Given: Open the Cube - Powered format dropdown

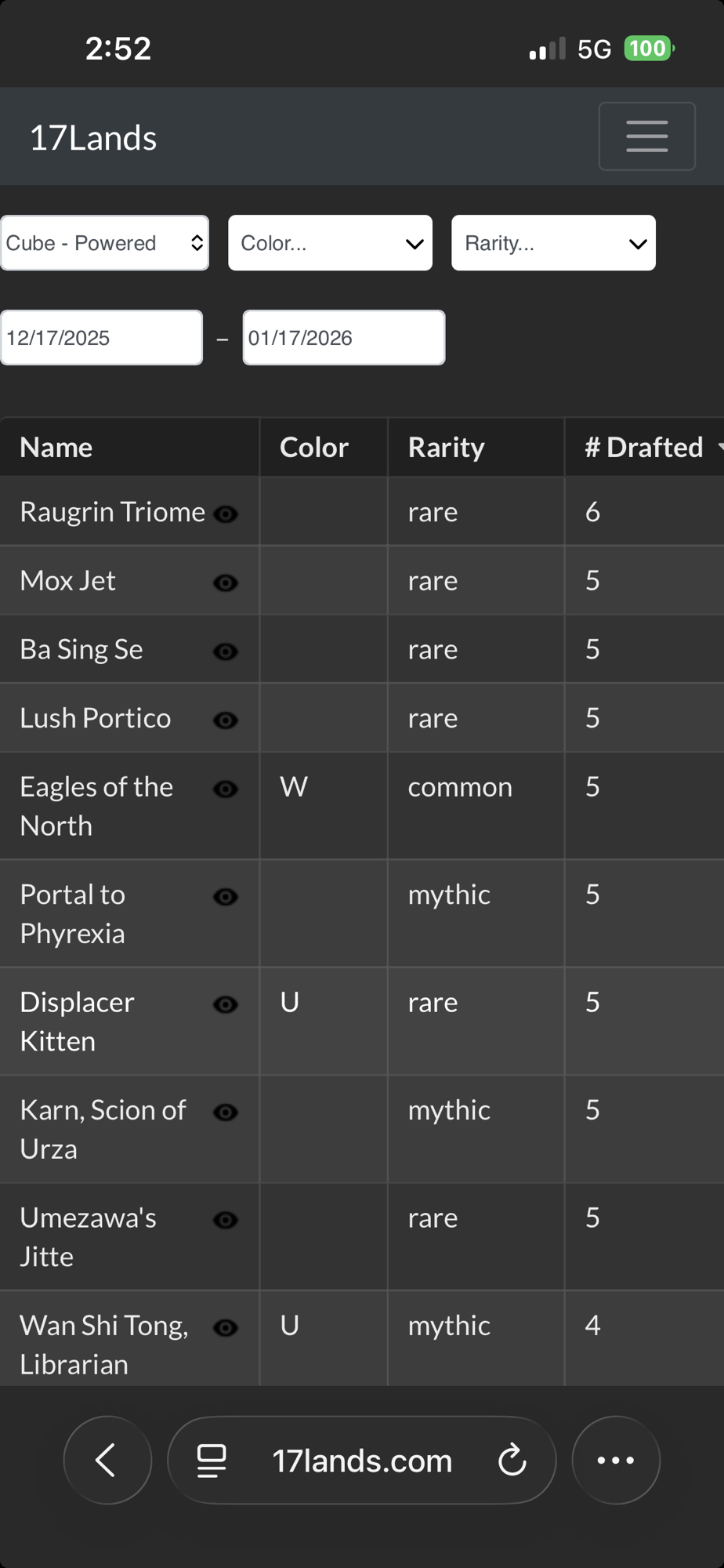Looking at the screenshot, I should (104, 243).
